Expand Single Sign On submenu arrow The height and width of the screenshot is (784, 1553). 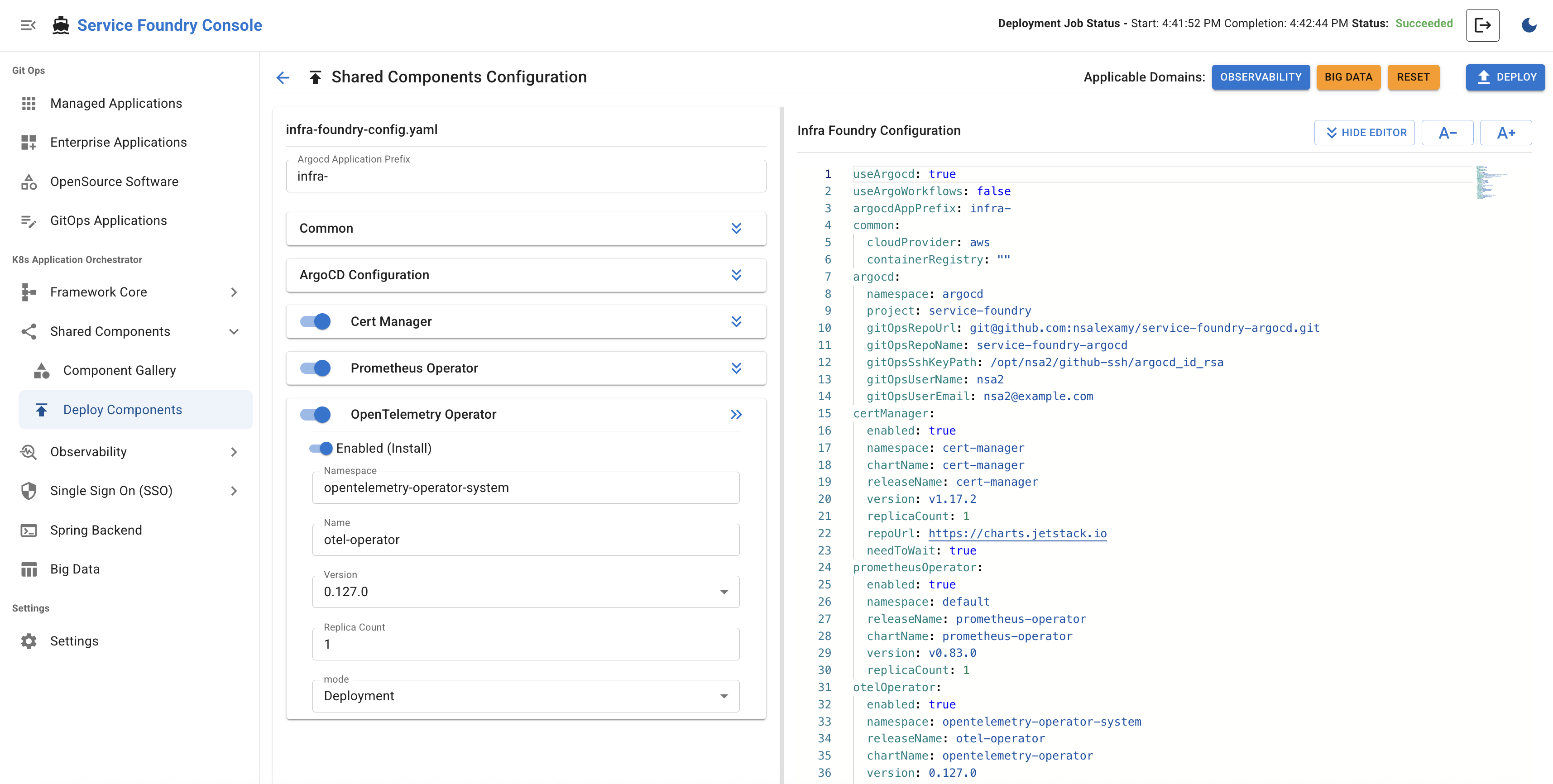coord(234,491)
